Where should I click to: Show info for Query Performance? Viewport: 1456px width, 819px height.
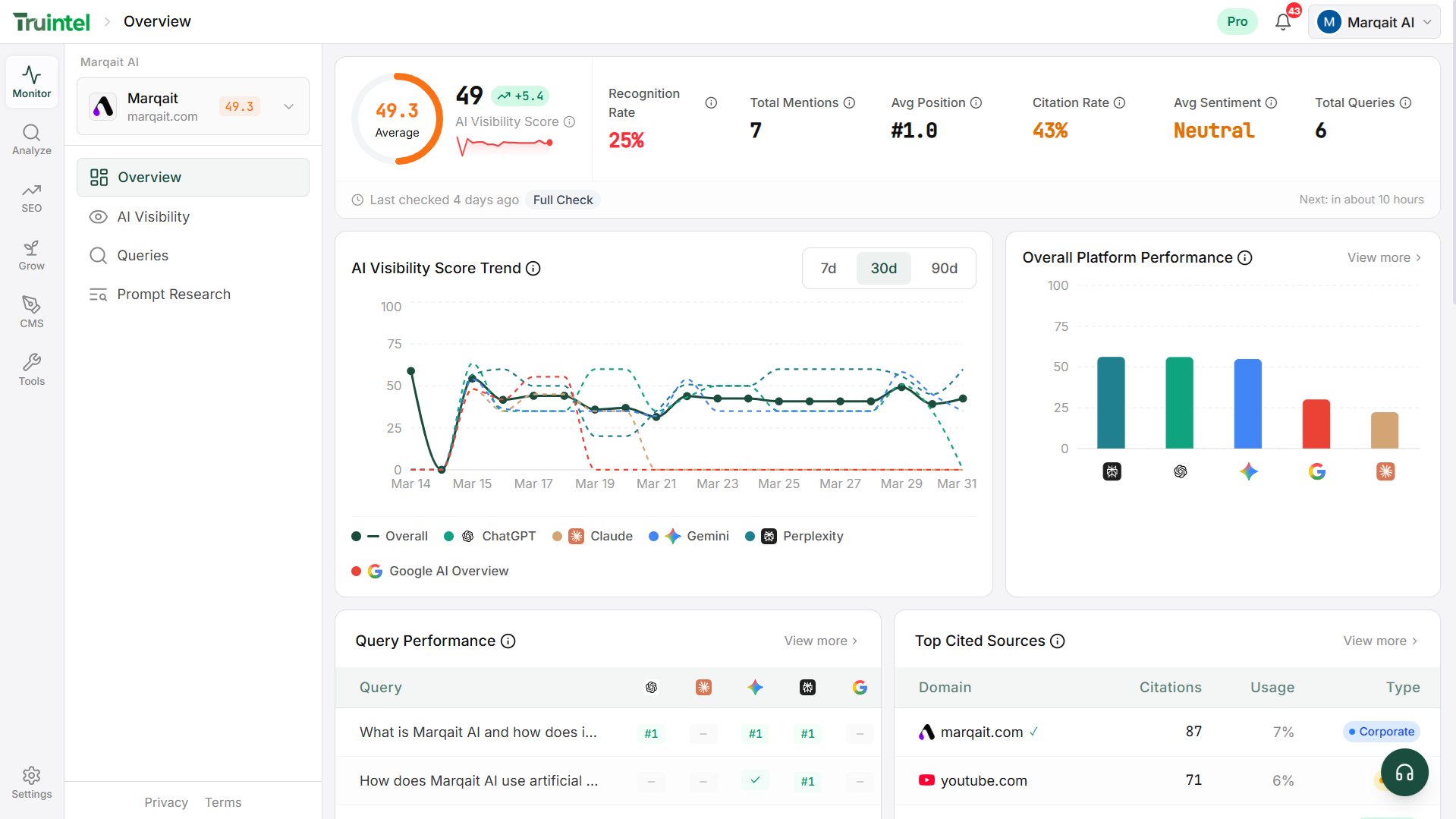pyautogui.click(x=508, y=641)
